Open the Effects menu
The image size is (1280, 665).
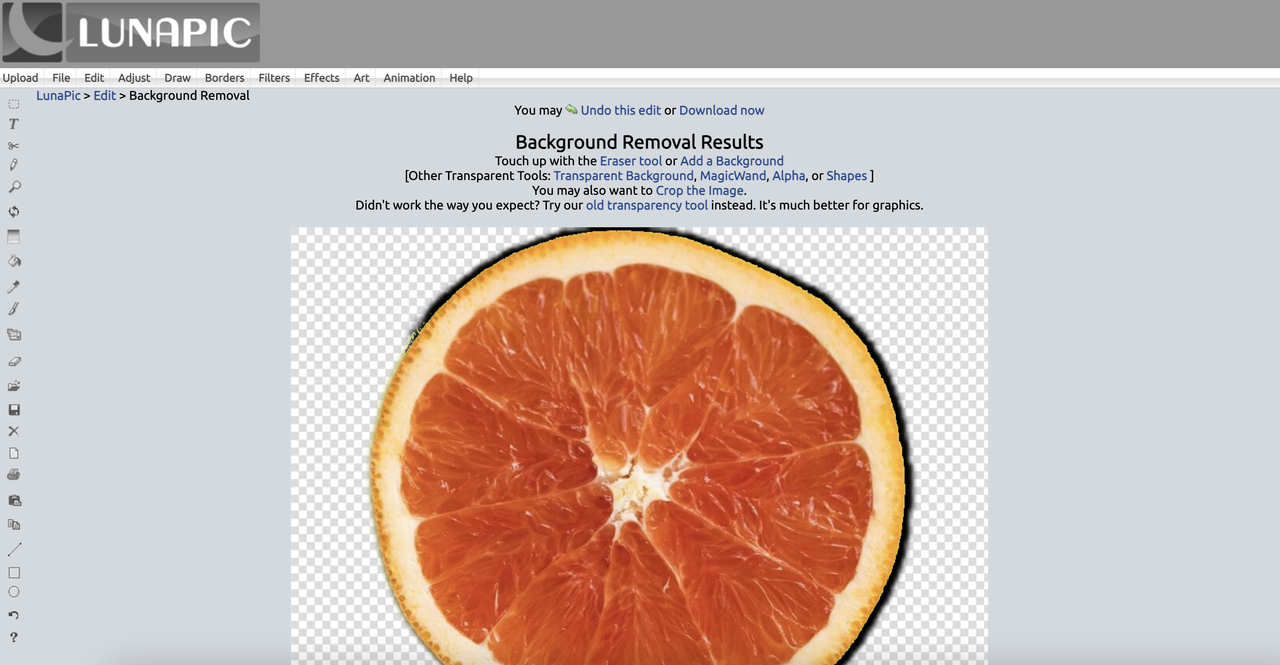click(321, 78)
